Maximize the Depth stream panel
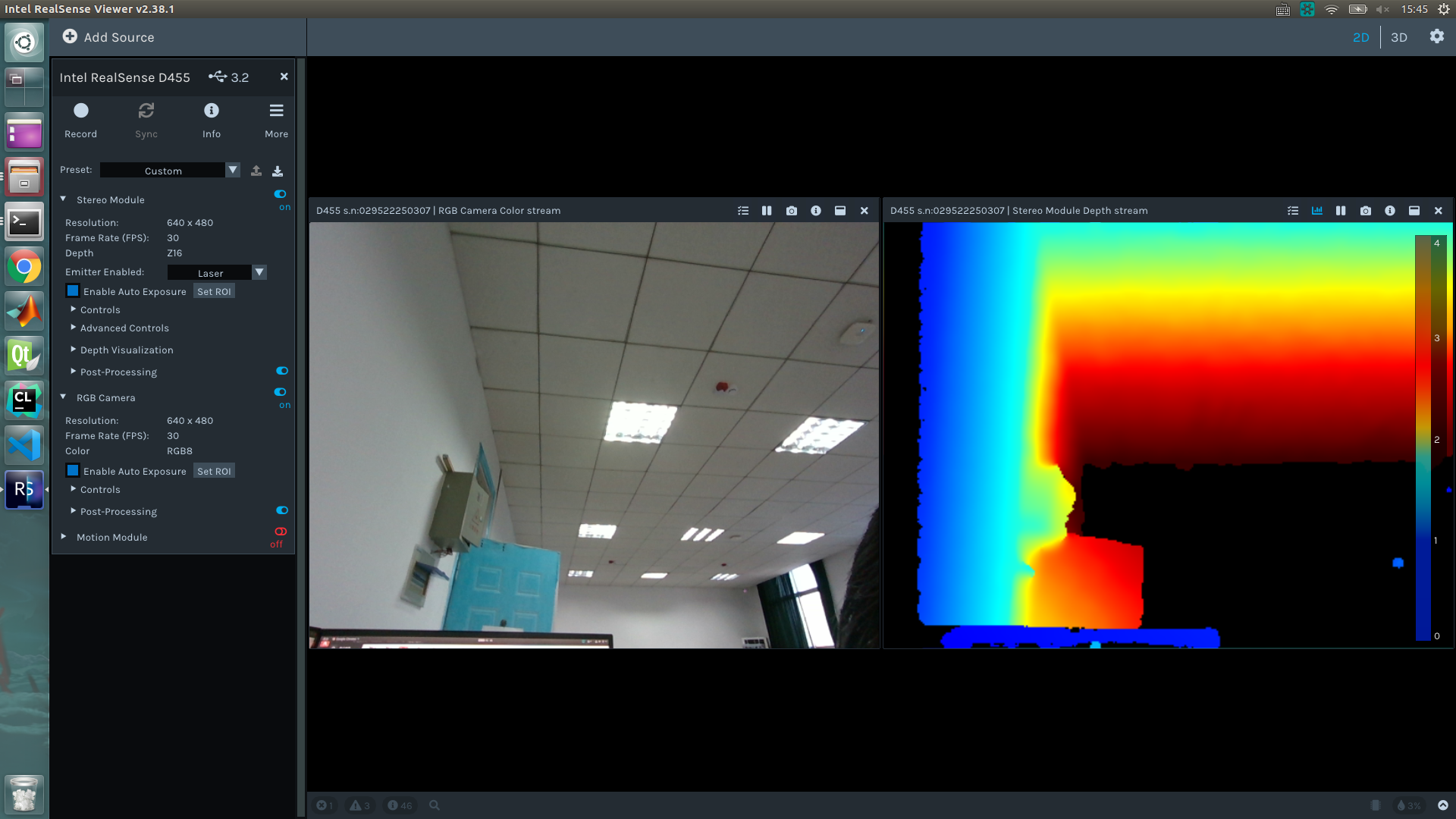 tap(1414, 211)
